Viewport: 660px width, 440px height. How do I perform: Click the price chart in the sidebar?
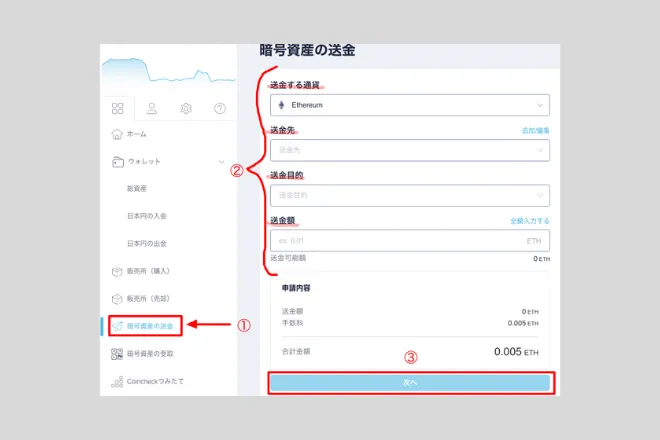pyautogui.click(x=169, y=70)
